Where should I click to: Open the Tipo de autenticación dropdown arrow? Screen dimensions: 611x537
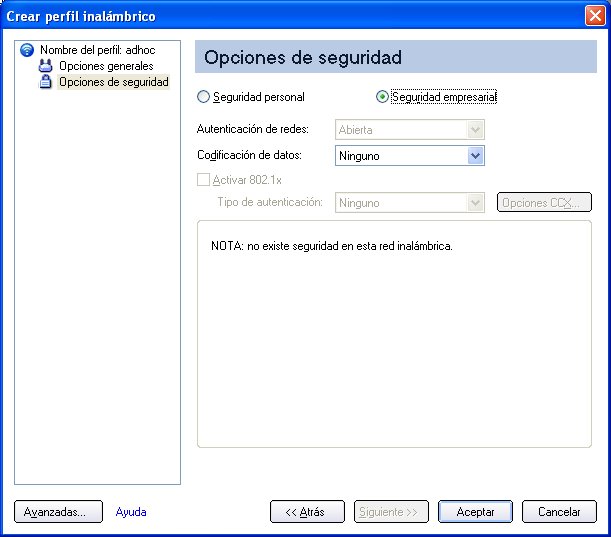(475, 203)
